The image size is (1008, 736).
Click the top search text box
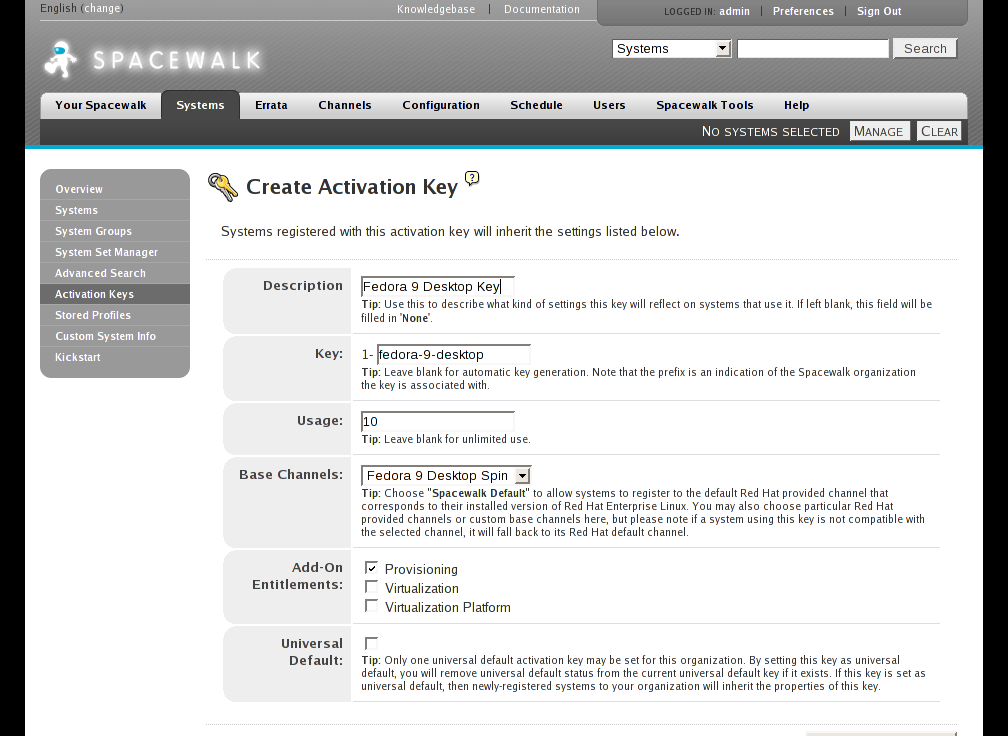coord(813,49)
